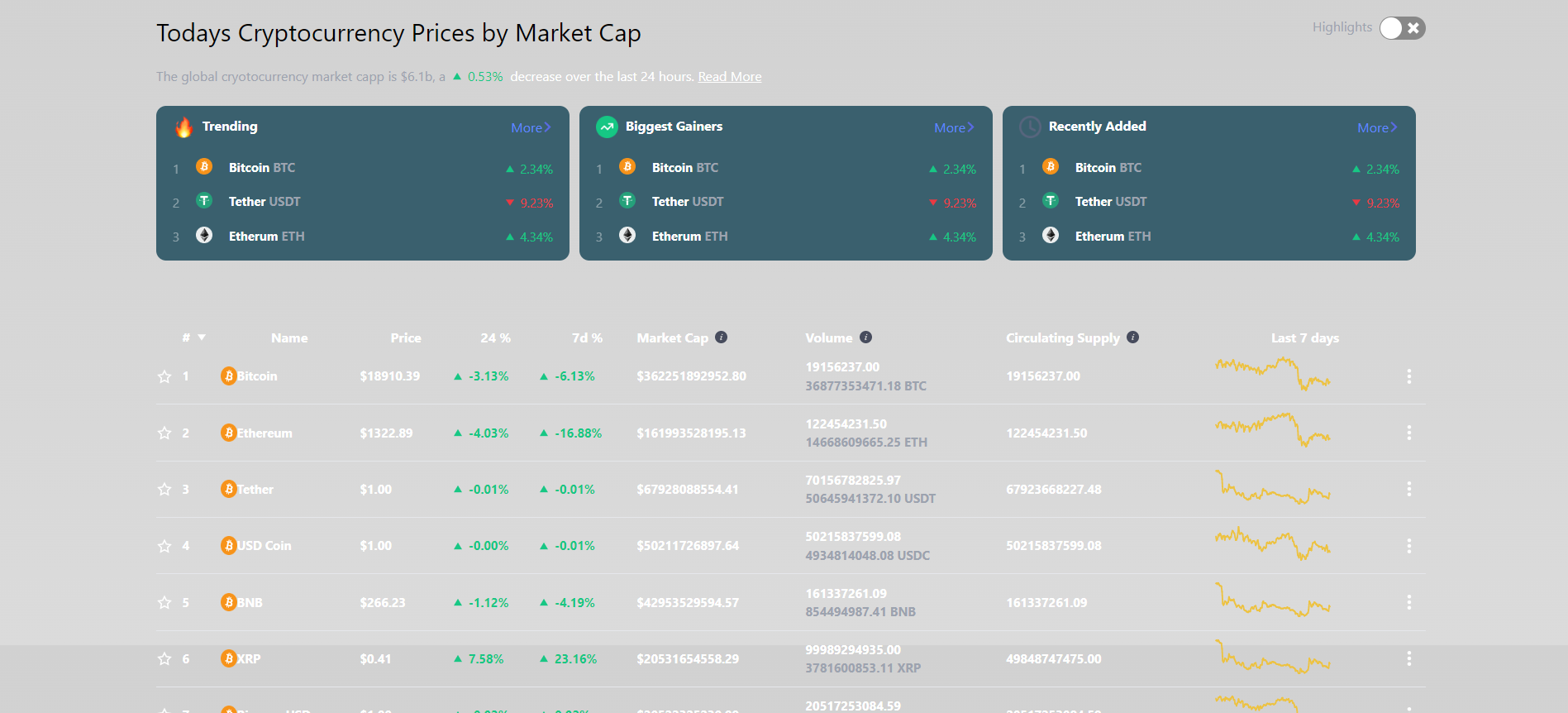Click the 24 % column header

coord(496,337)
